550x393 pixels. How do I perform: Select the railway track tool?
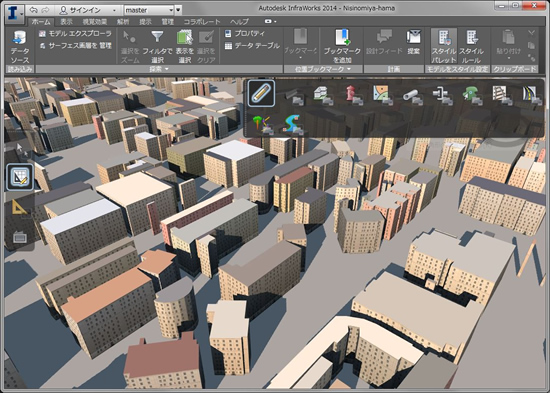point(502,95)
